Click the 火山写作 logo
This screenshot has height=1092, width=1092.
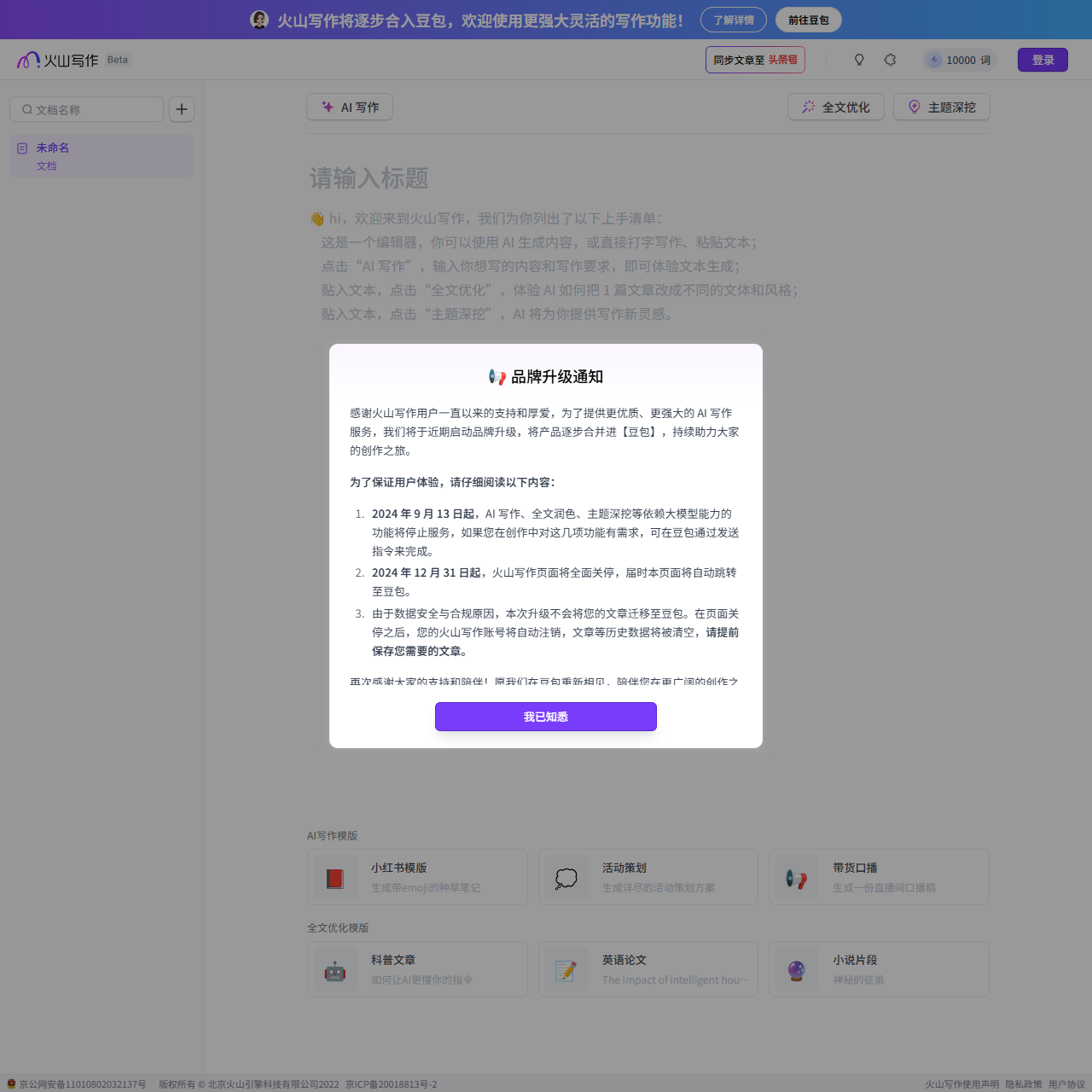58,60
